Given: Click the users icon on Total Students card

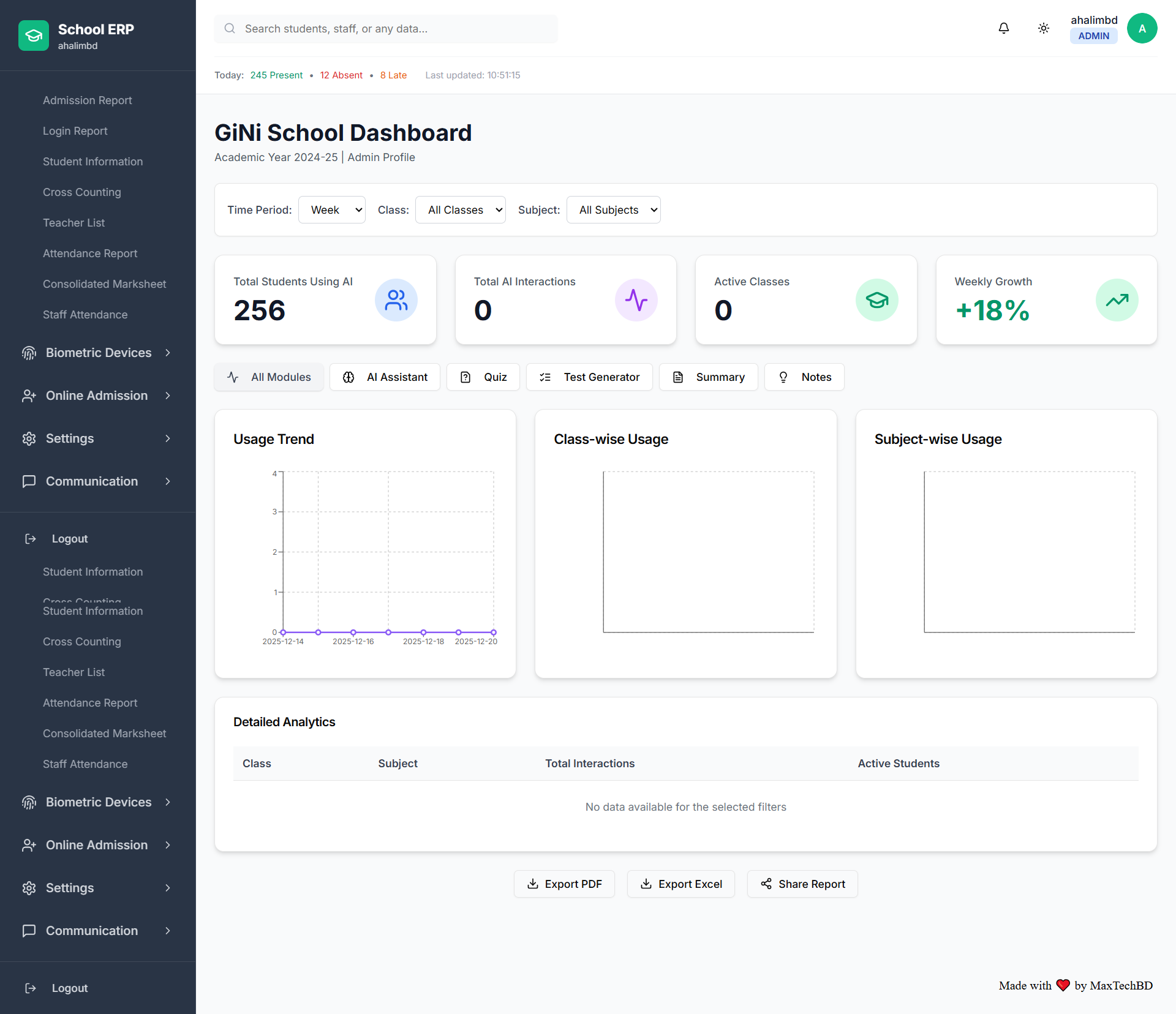Looking at the screenshot, I should coord(396,300).
